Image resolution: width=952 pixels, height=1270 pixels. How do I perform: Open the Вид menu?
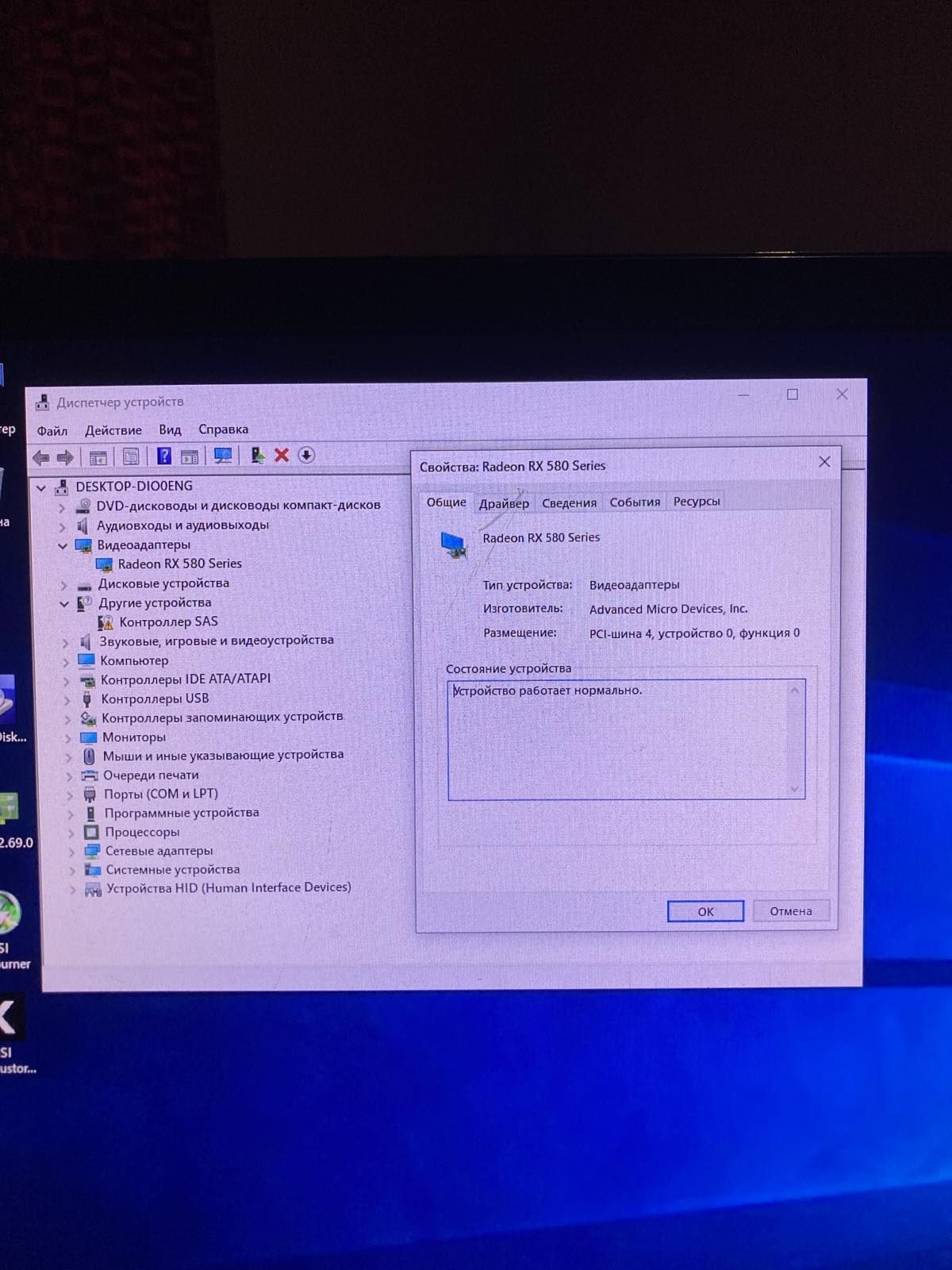point(170,429)
